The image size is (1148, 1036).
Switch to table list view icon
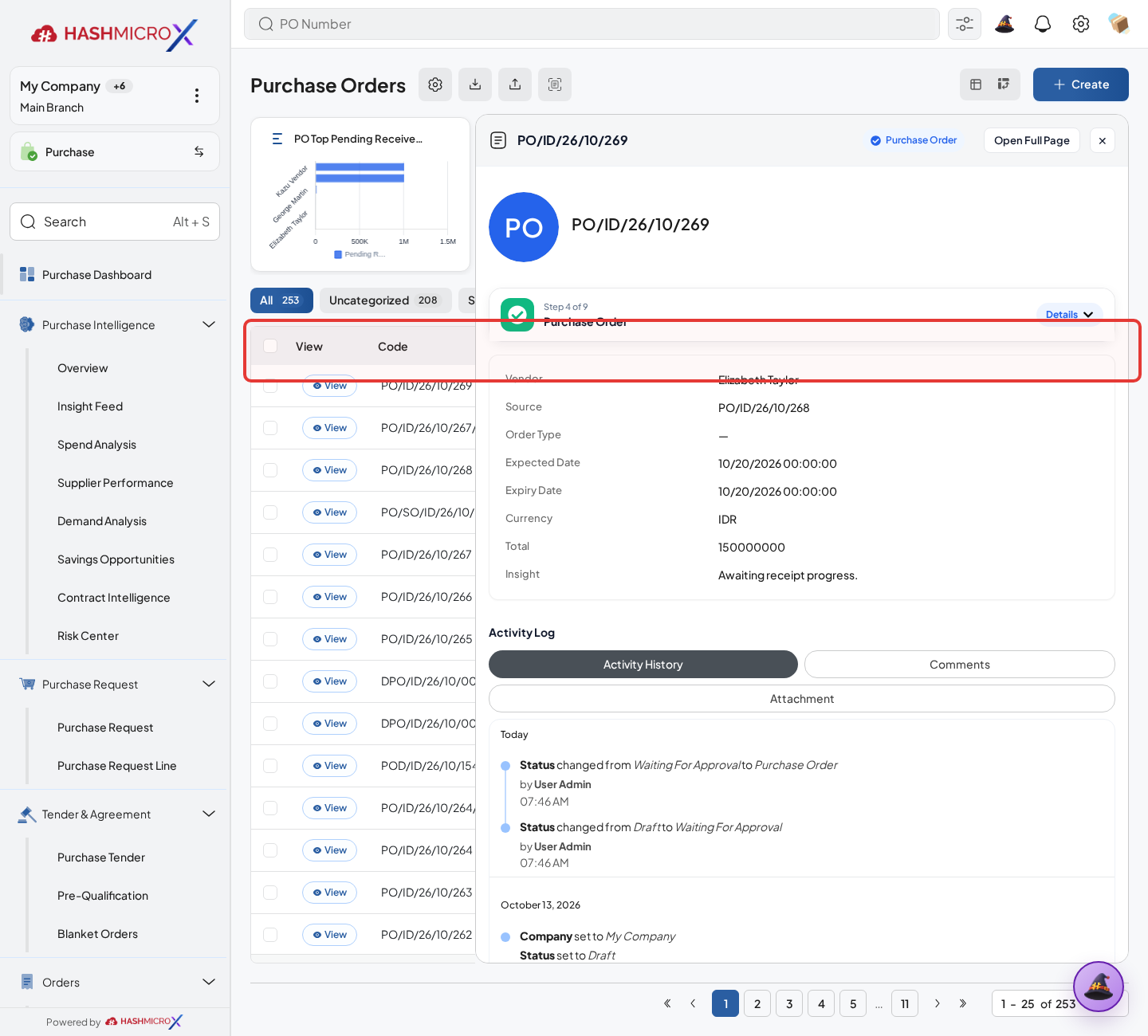(x=976, y=84)
